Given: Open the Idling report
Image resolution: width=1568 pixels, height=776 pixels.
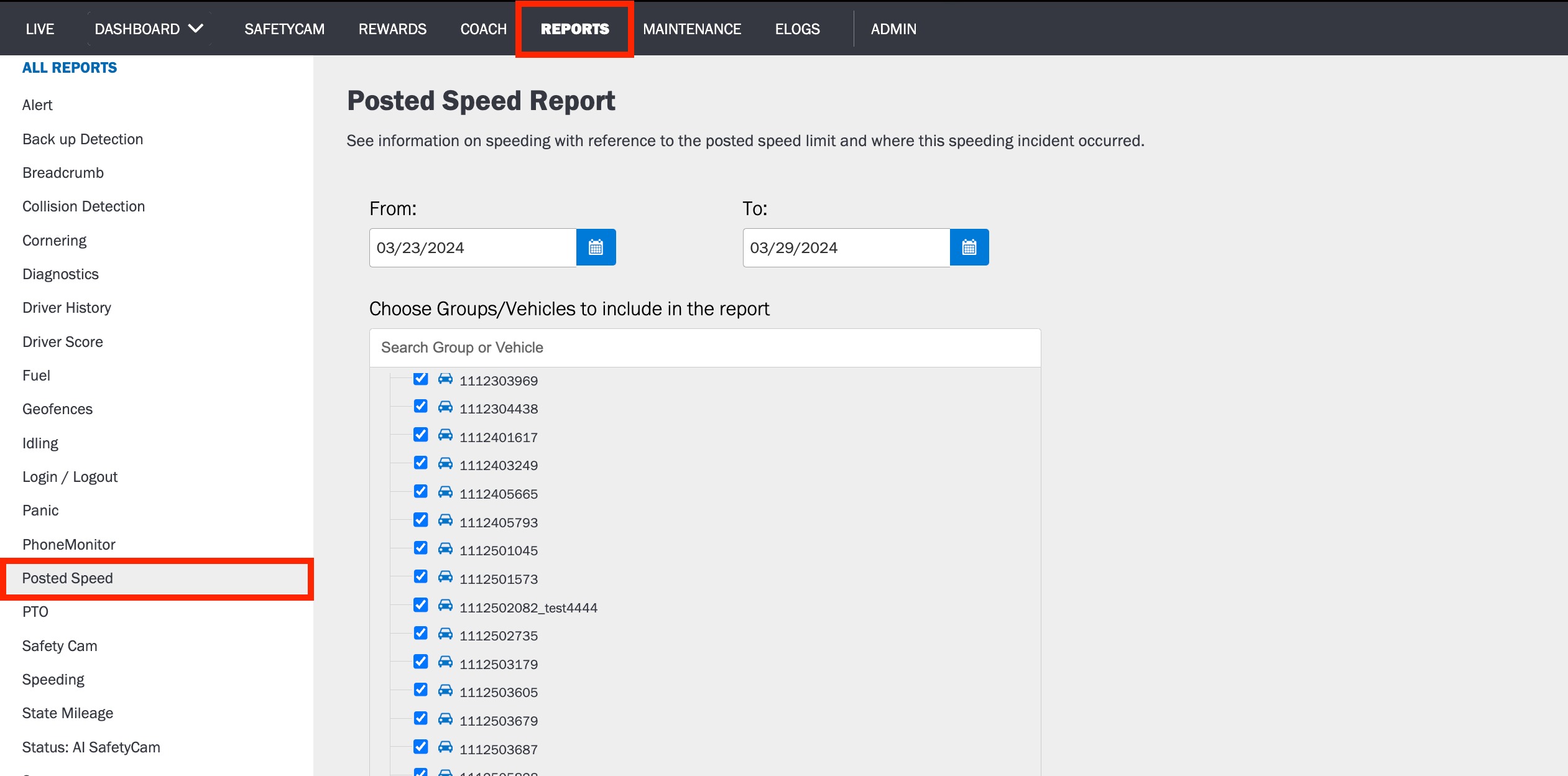Looking at the screenshot, I should pyautogui.click(x=40, y=443).
